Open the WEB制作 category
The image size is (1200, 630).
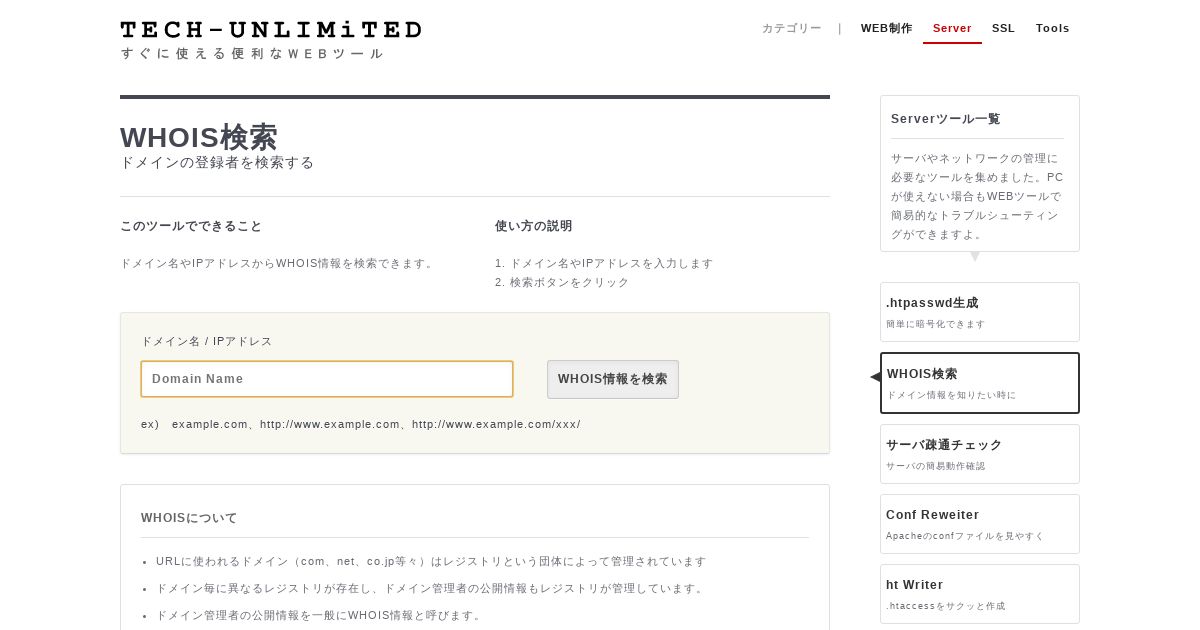tap(887, 28)
